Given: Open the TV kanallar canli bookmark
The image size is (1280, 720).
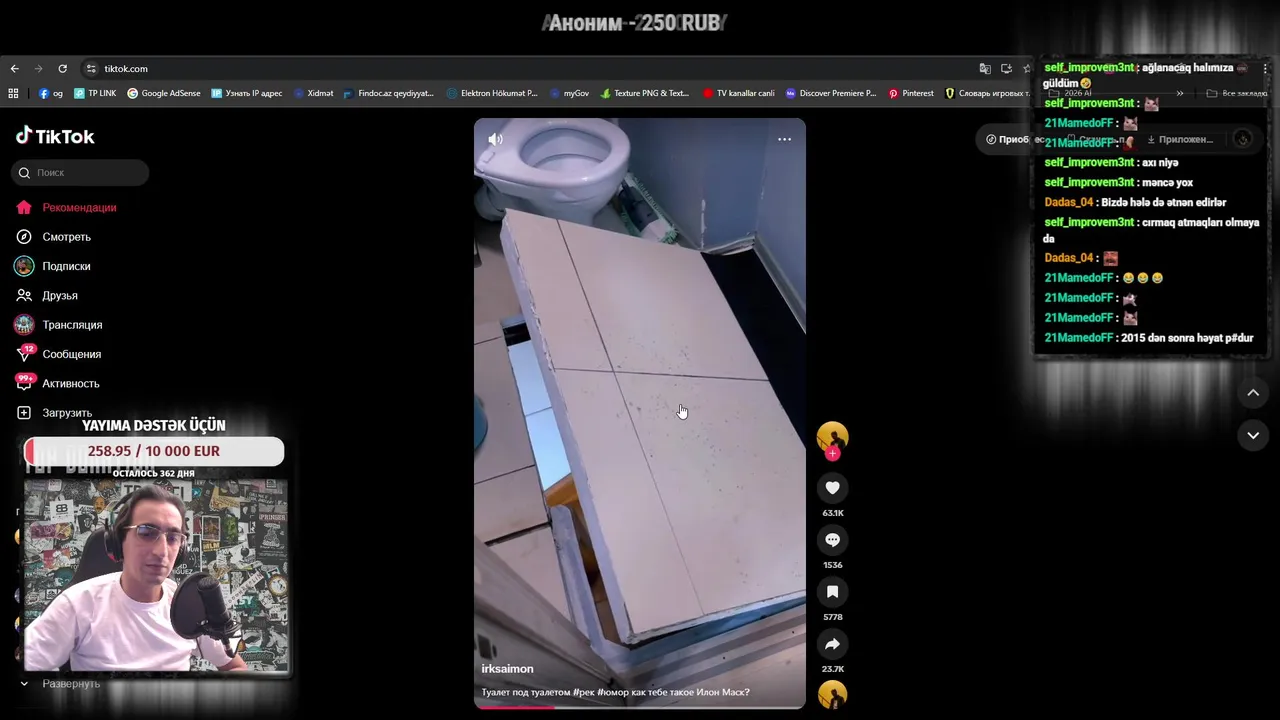Looking at the screenshot, I should [x=738, y=93].
